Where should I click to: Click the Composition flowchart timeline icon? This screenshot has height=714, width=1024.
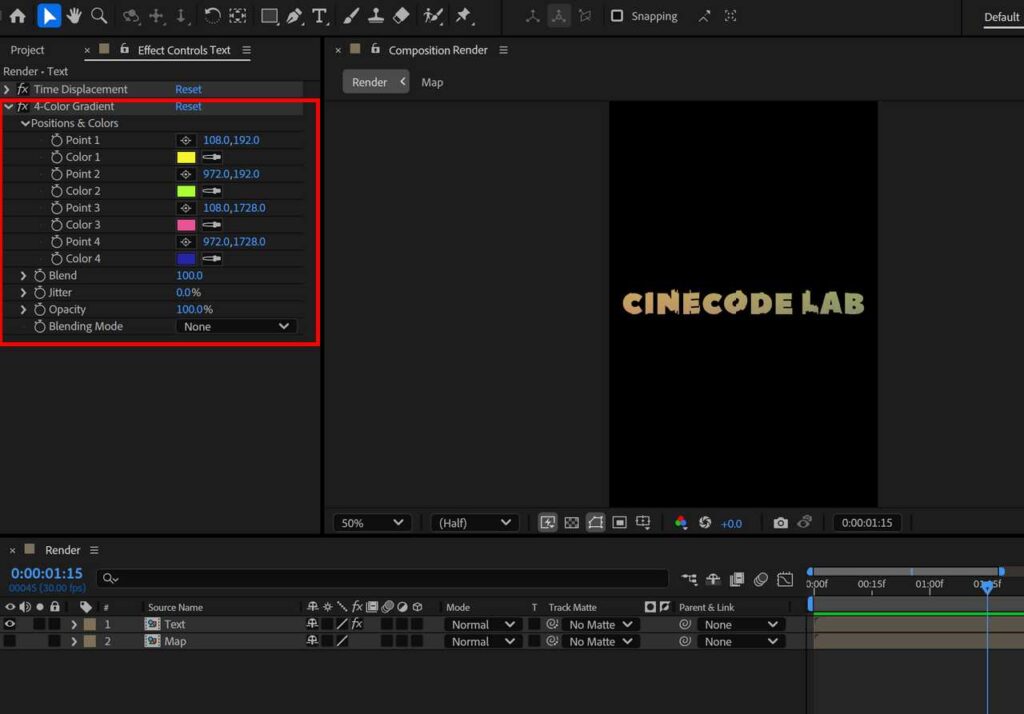click(689, 579)
